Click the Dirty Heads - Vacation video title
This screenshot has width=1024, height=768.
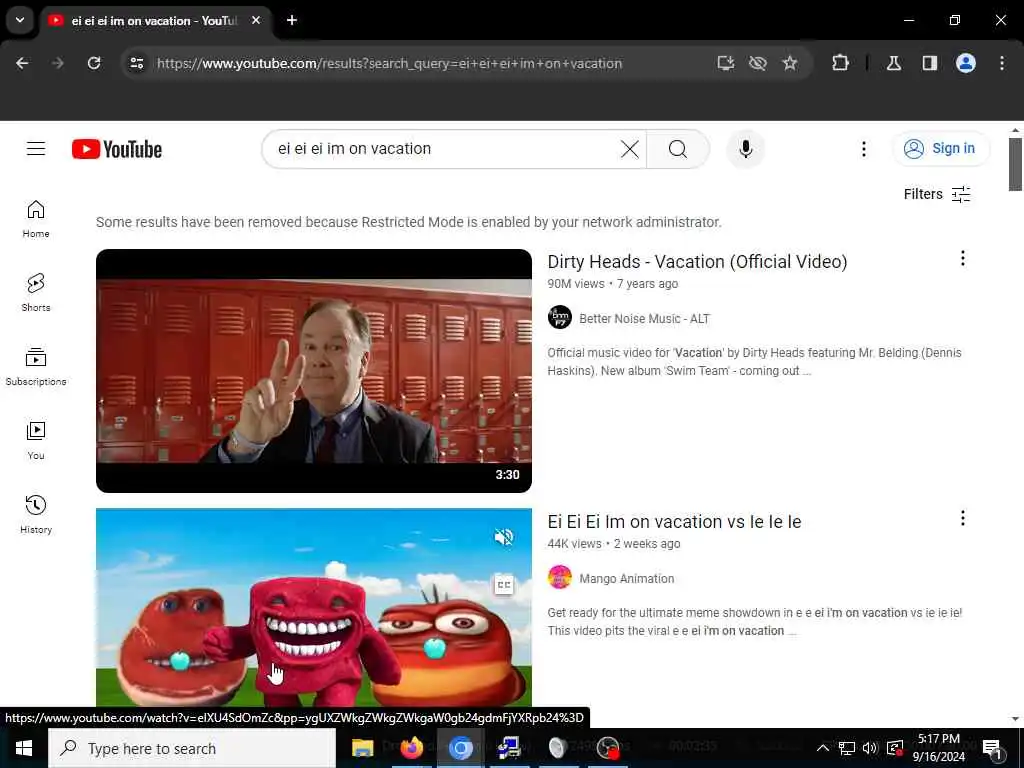click(697, 262)
